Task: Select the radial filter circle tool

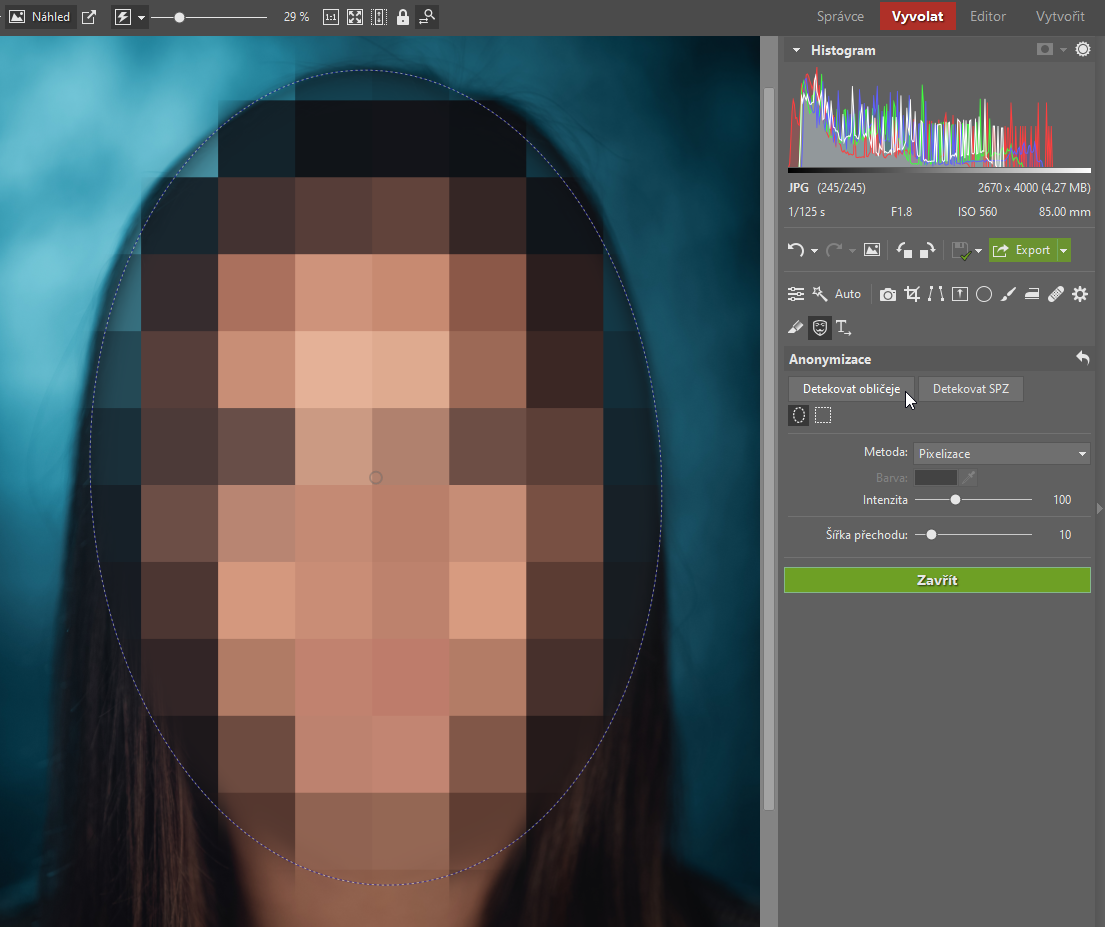Action: 984,294
